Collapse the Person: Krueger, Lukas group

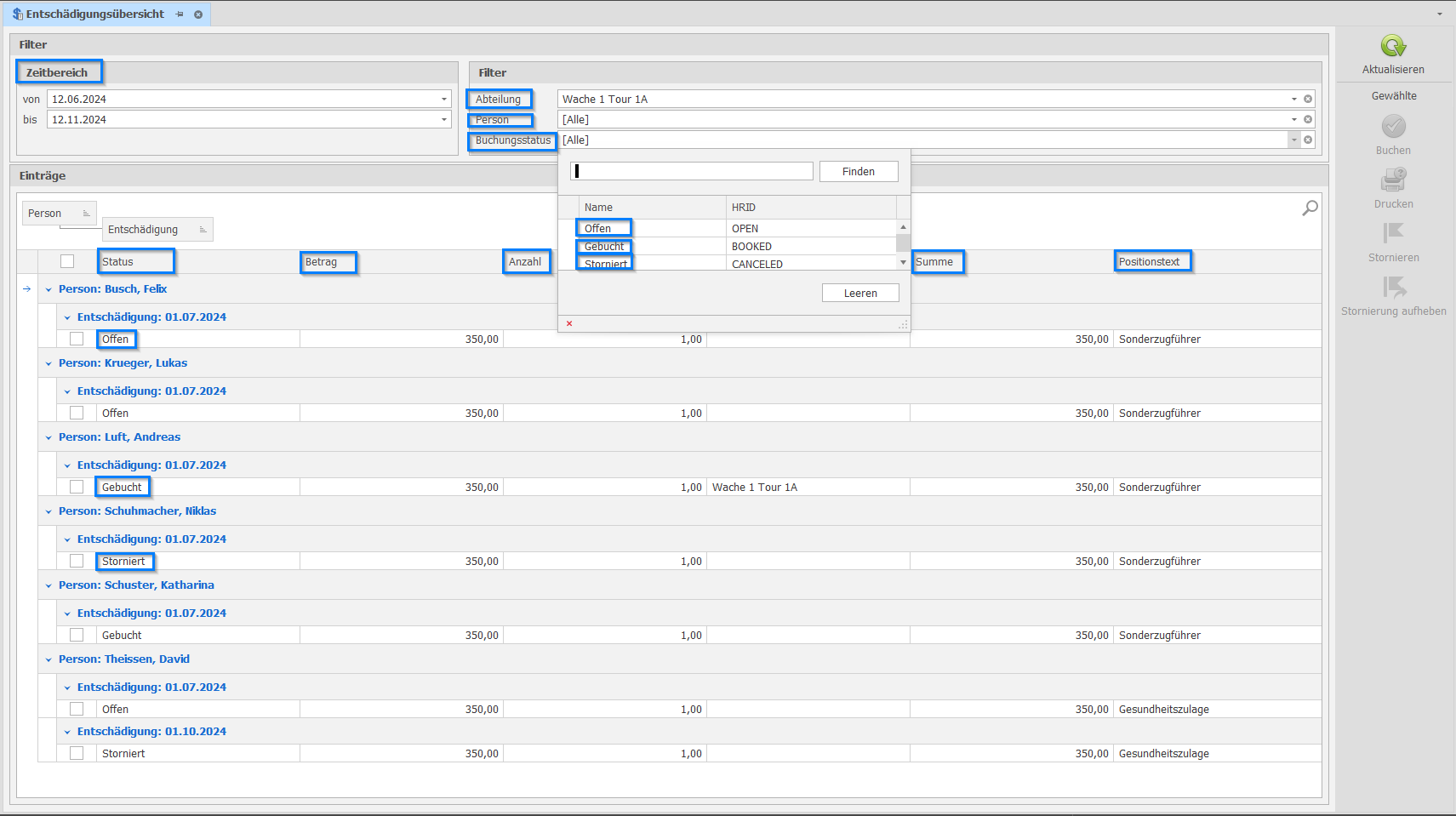pyautogui.click(x=49, y=364)
